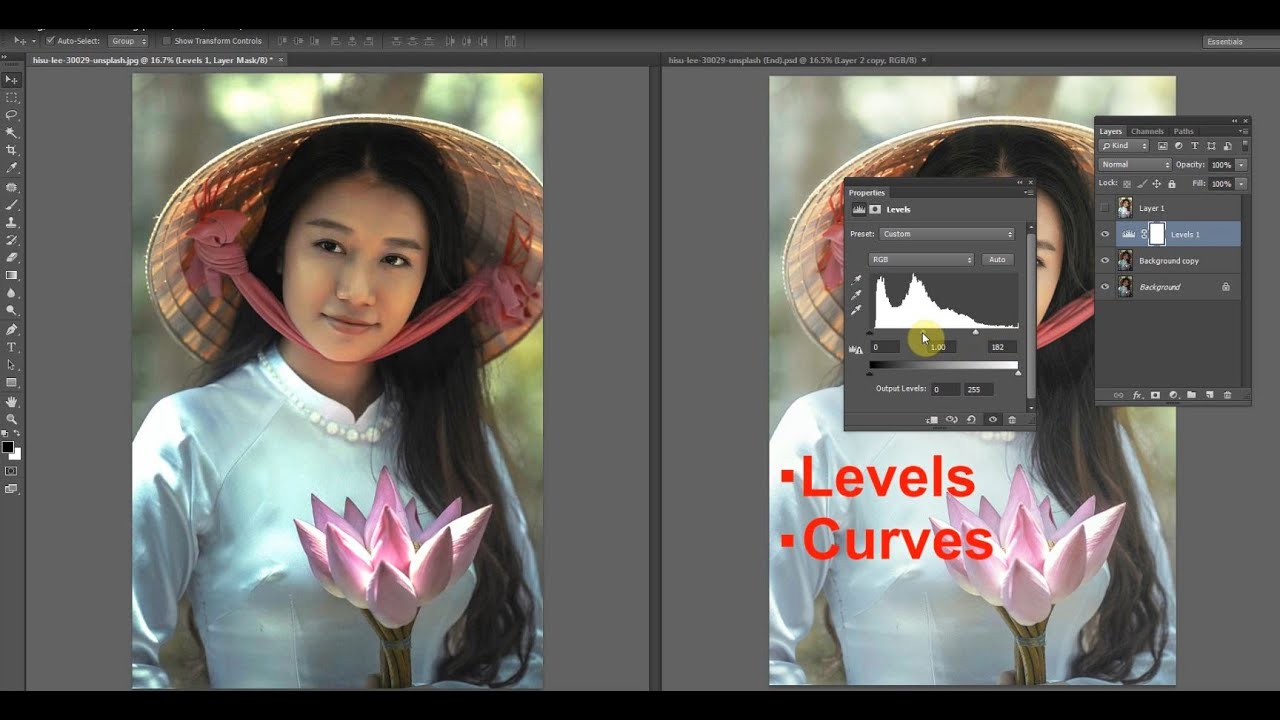Select the History Brush tool
Image resolution: width=1280 pixels, height=720 pixels.
pyautogui.click(x=12, y=240)
